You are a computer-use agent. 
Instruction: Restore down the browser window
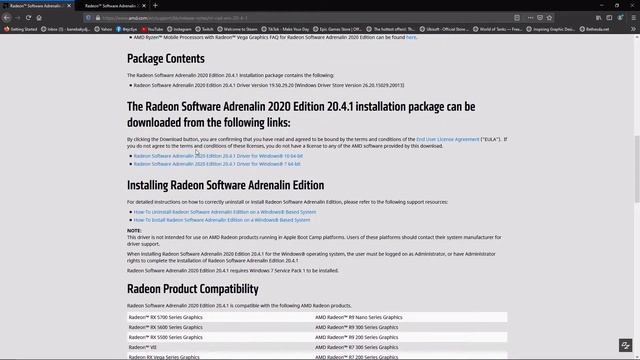click(x=617, y=5)
